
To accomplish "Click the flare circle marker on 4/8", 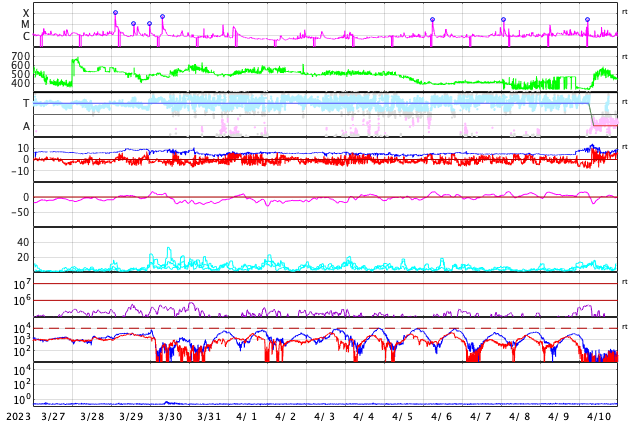I will pos(503,19).
